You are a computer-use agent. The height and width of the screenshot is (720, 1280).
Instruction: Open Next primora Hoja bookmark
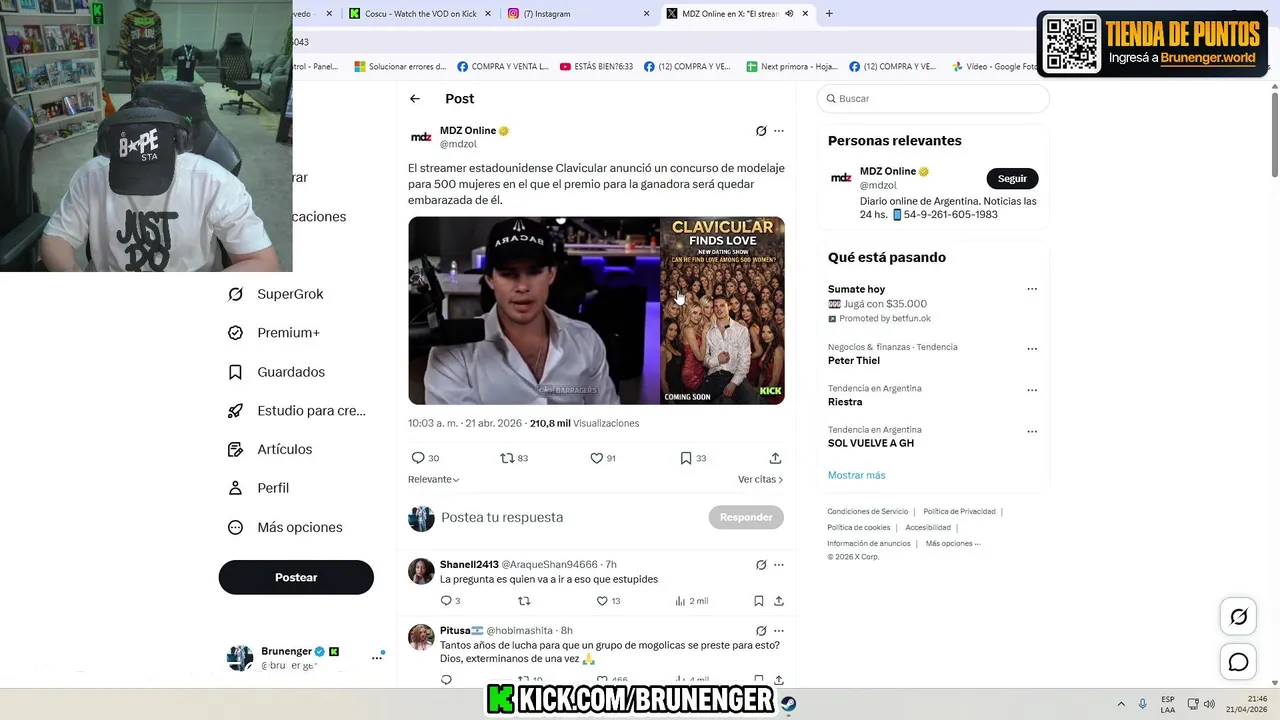(792, 67)
